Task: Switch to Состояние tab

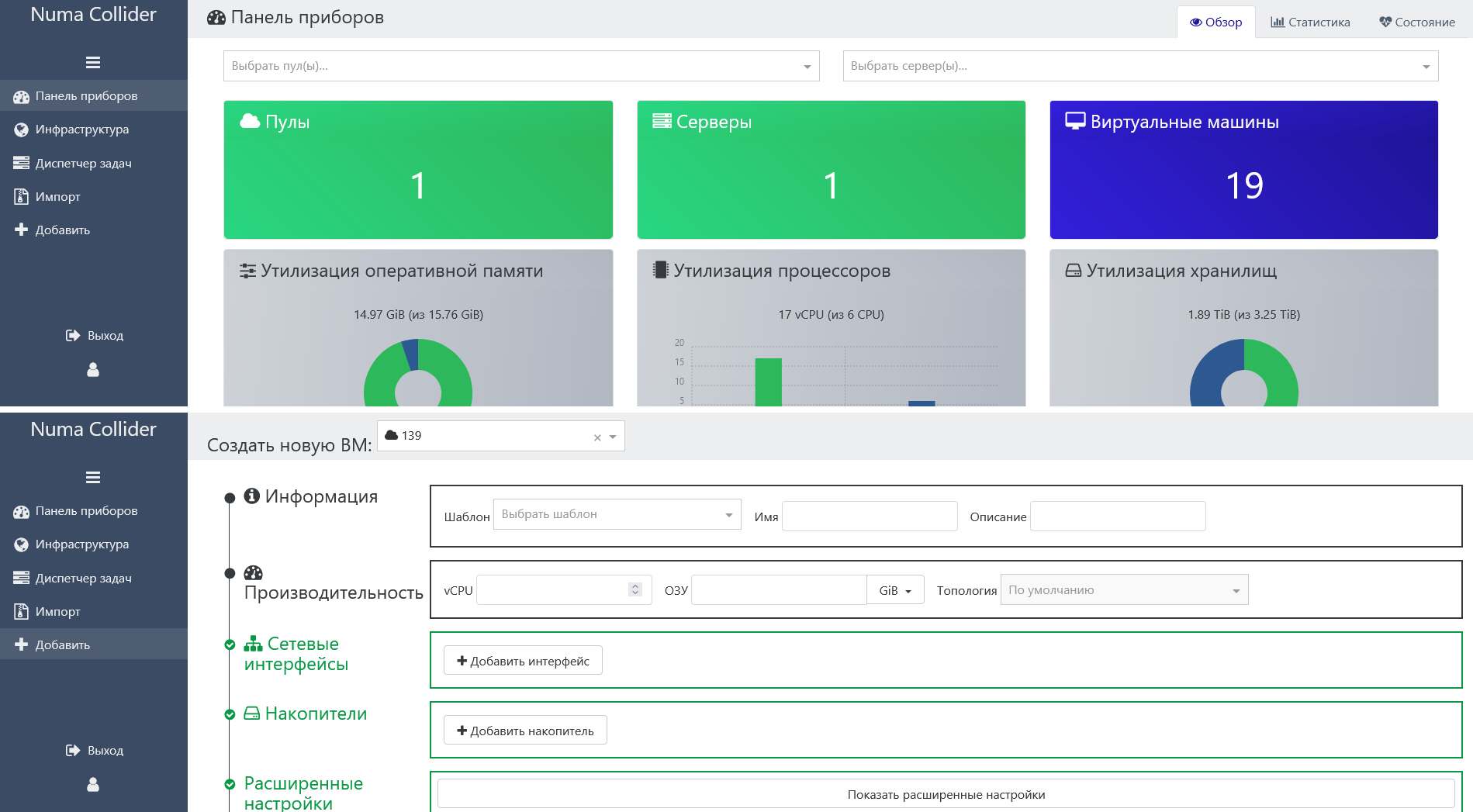Action: (1416, 22)
